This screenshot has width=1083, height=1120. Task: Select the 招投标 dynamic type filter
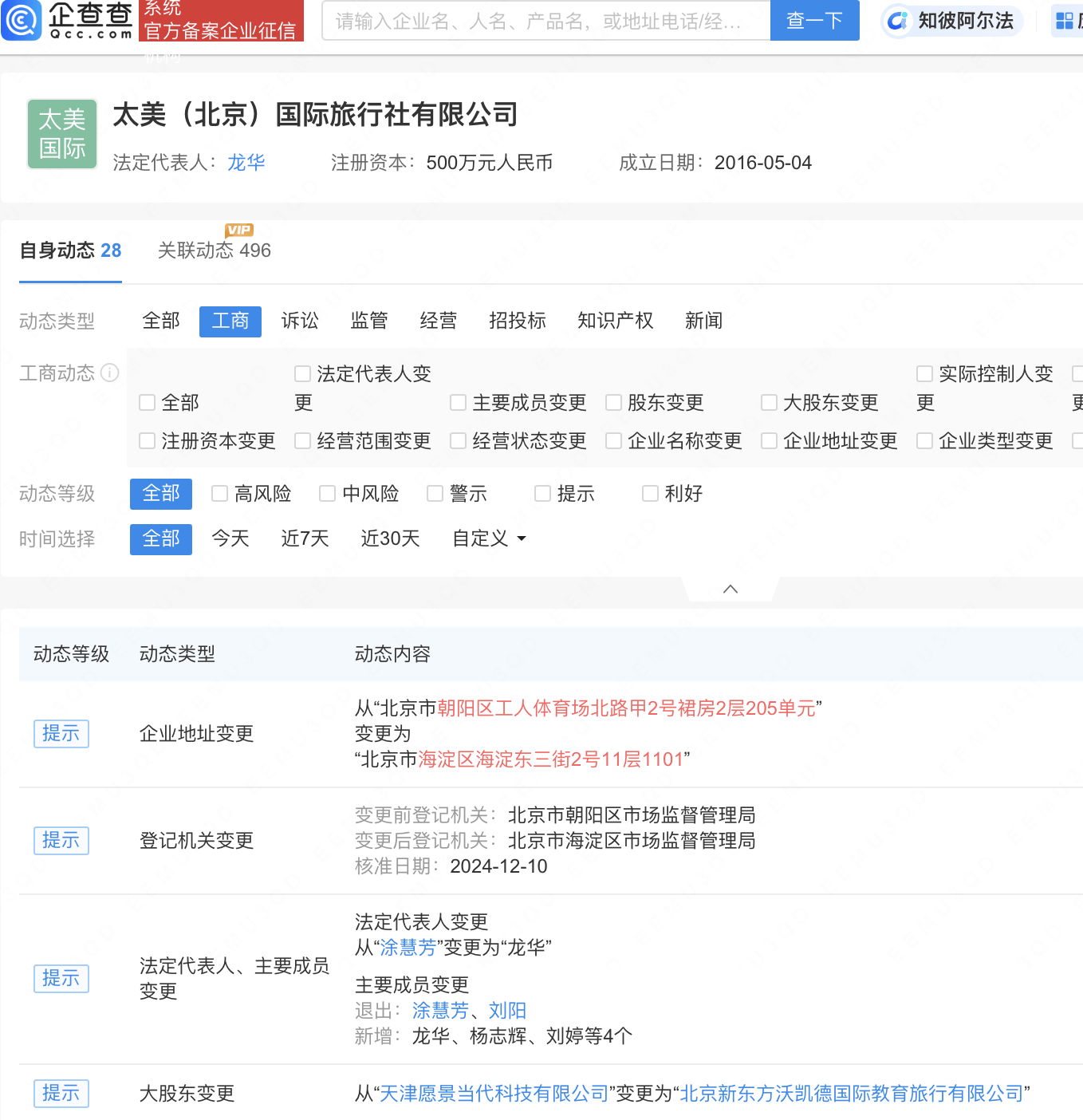(518, 321)
